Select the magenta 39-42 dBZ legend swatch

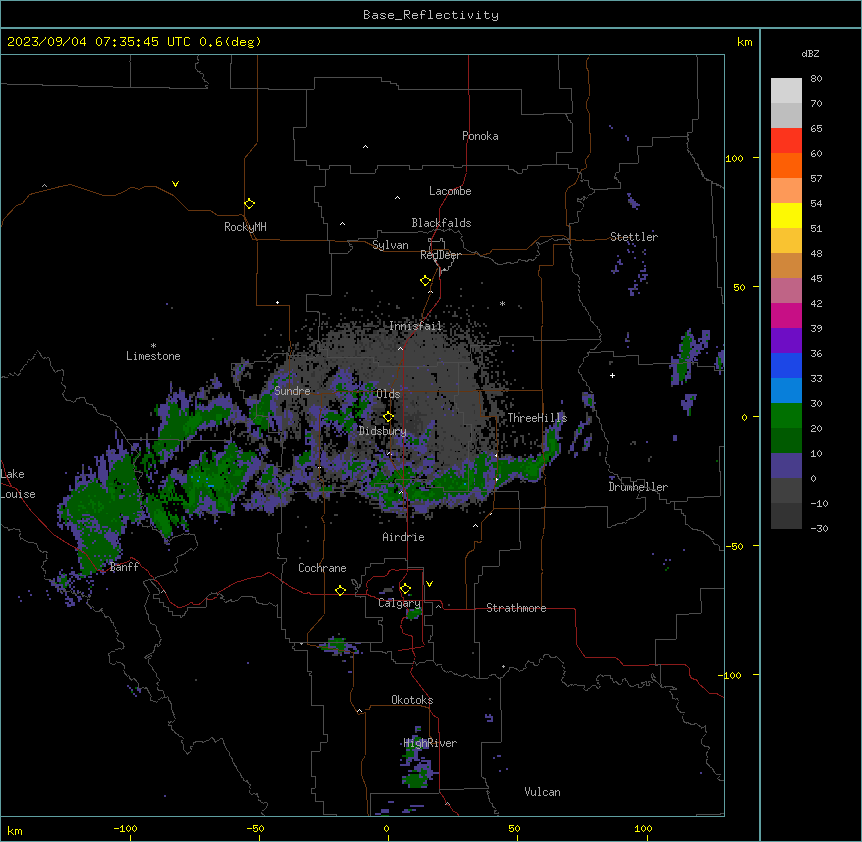coord(786,315)
